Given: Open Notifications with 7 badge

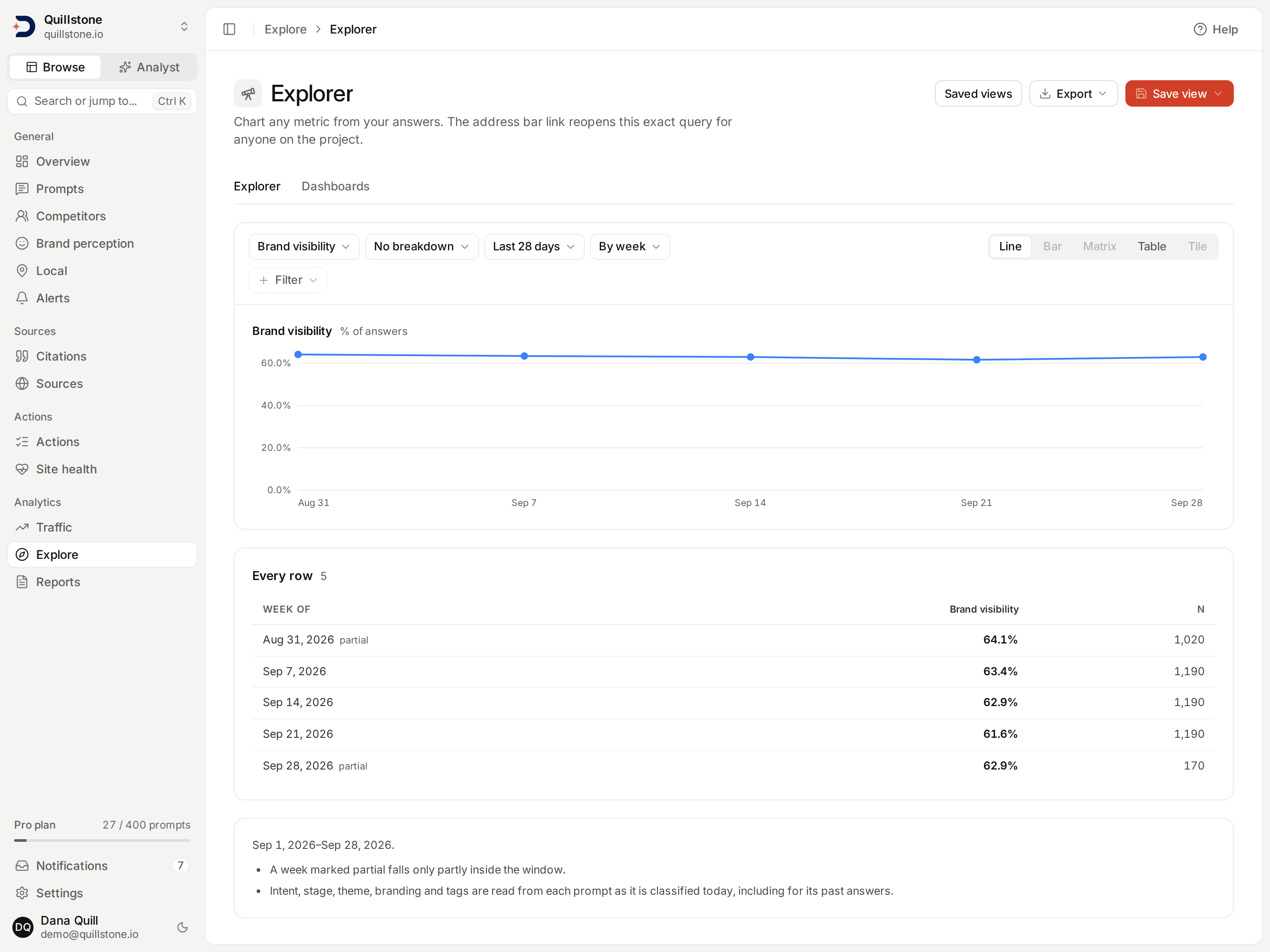Looking at the screenshot, I should (x=102, y=866).
